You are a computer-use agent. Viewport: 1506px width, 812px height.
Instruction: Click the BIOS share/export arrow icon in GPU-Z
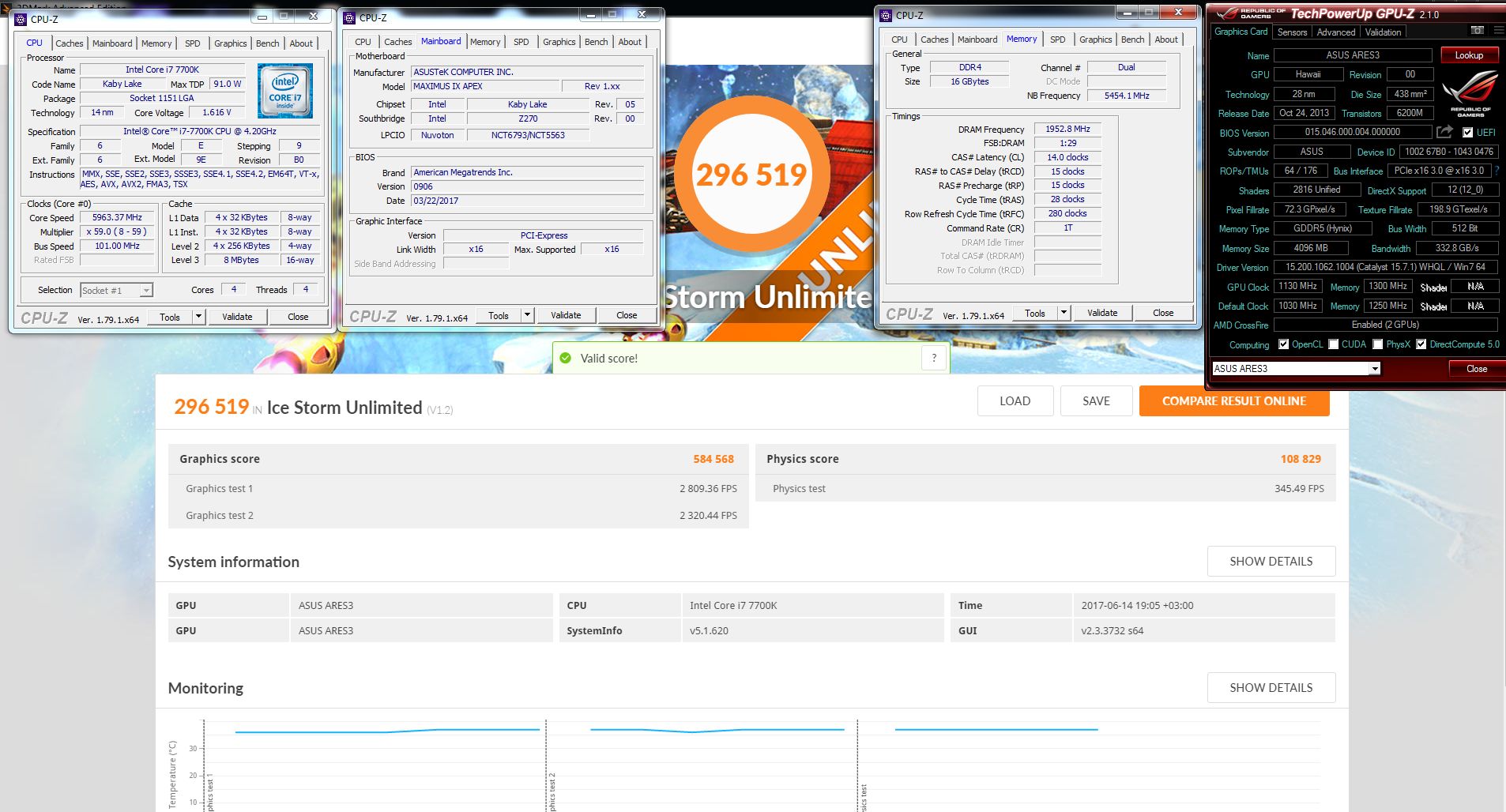point(1444,132)
